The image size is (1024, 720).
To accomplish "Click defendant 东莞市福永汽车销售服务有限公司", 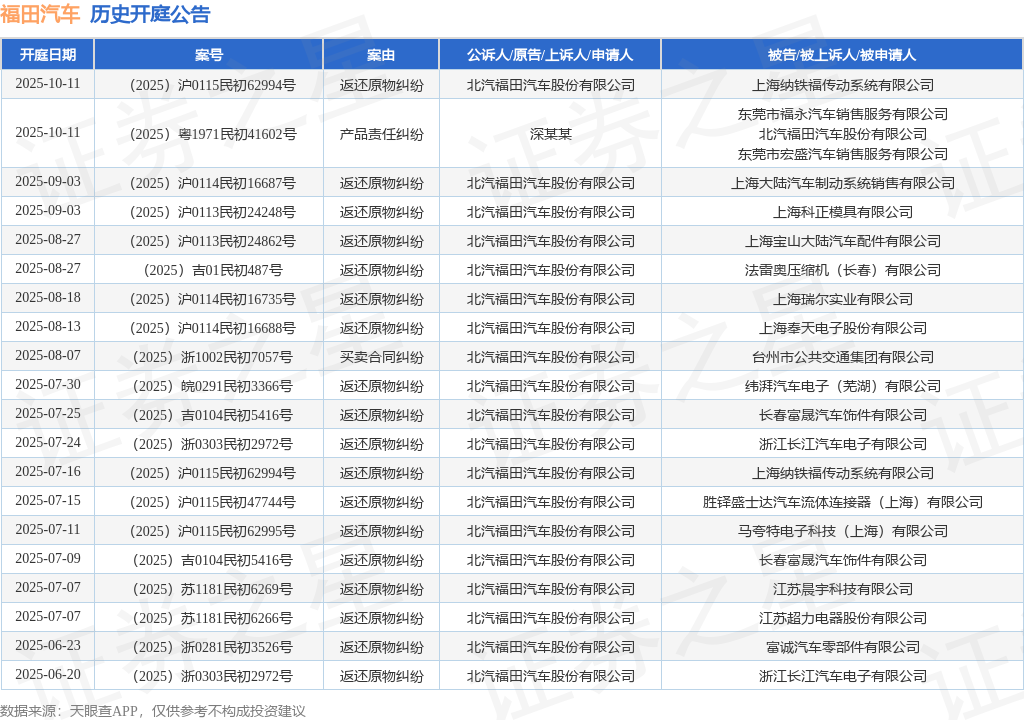I will [842, 114].
